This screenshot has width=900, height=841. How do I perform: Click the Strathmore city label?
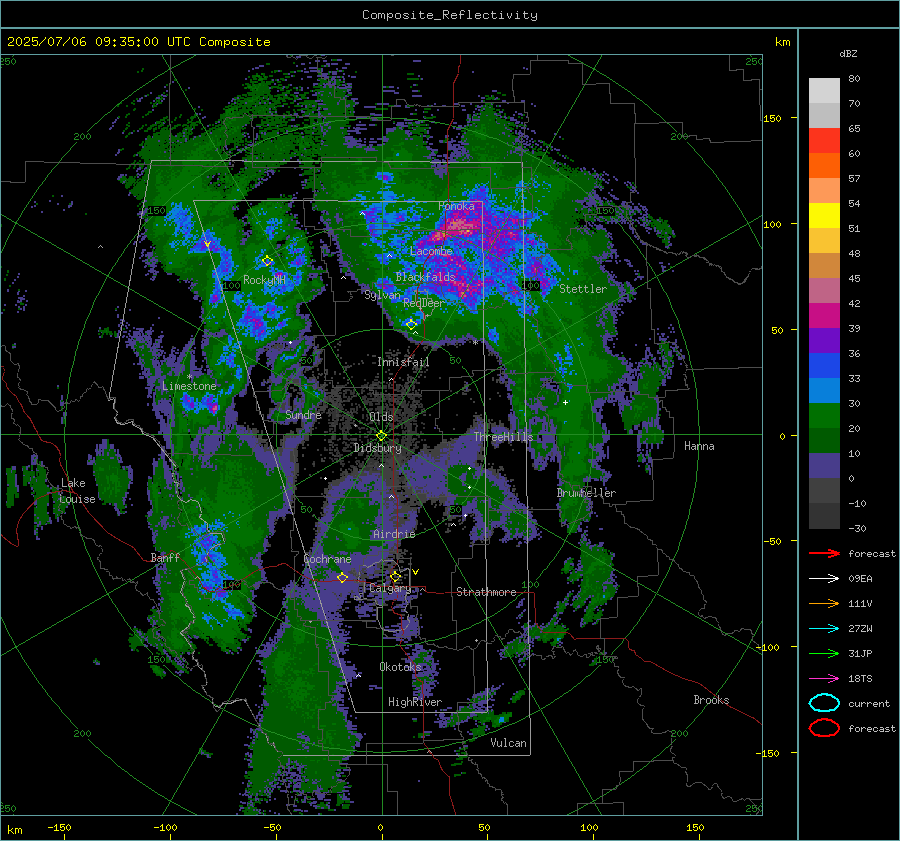tap(486, 592)
